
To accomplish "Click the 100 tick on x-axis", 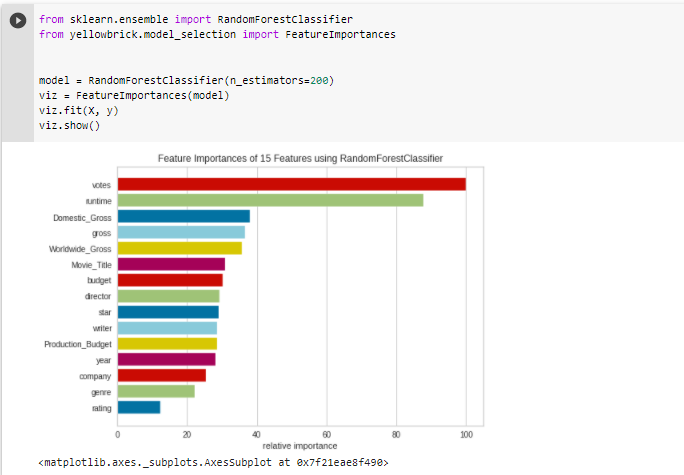I will [x=466, y=434].
